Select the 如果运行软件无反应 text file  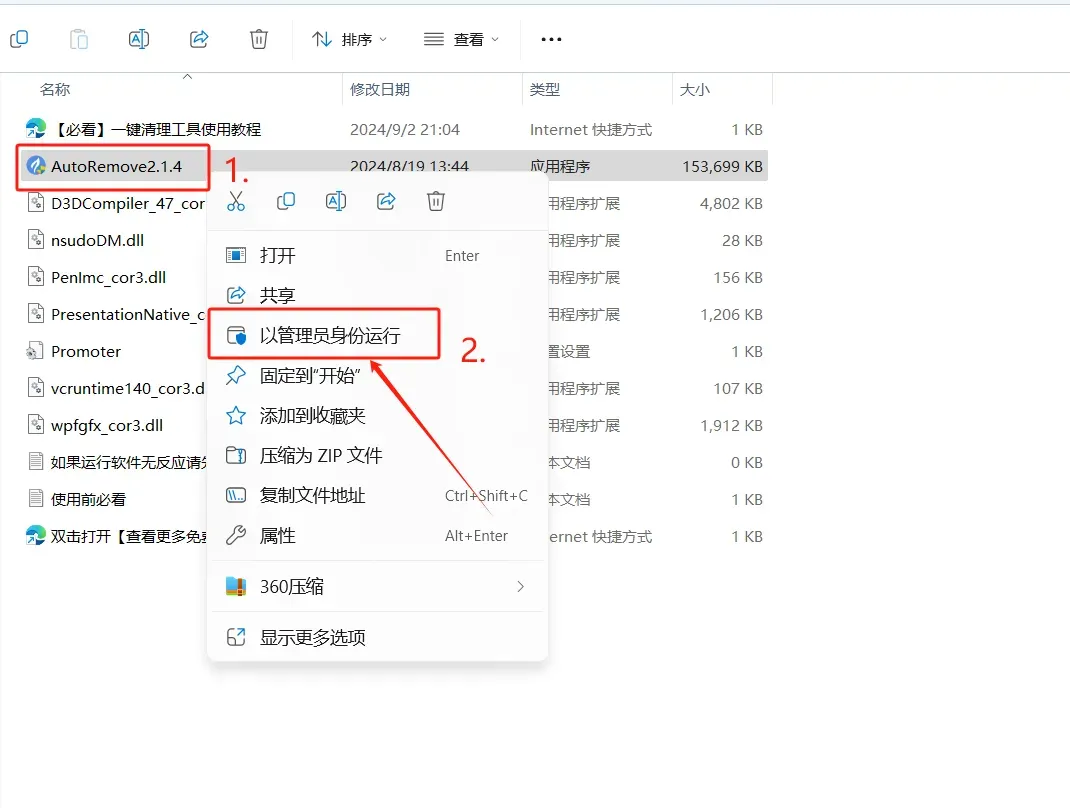128,463
